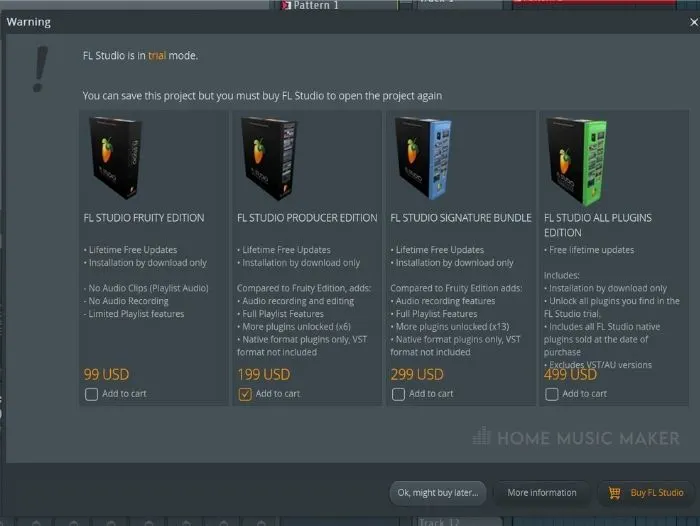Check Add to cart for Signature Bundle
Image resolution: width=700 pixels, height=526 pixels.
coord(398,394)
